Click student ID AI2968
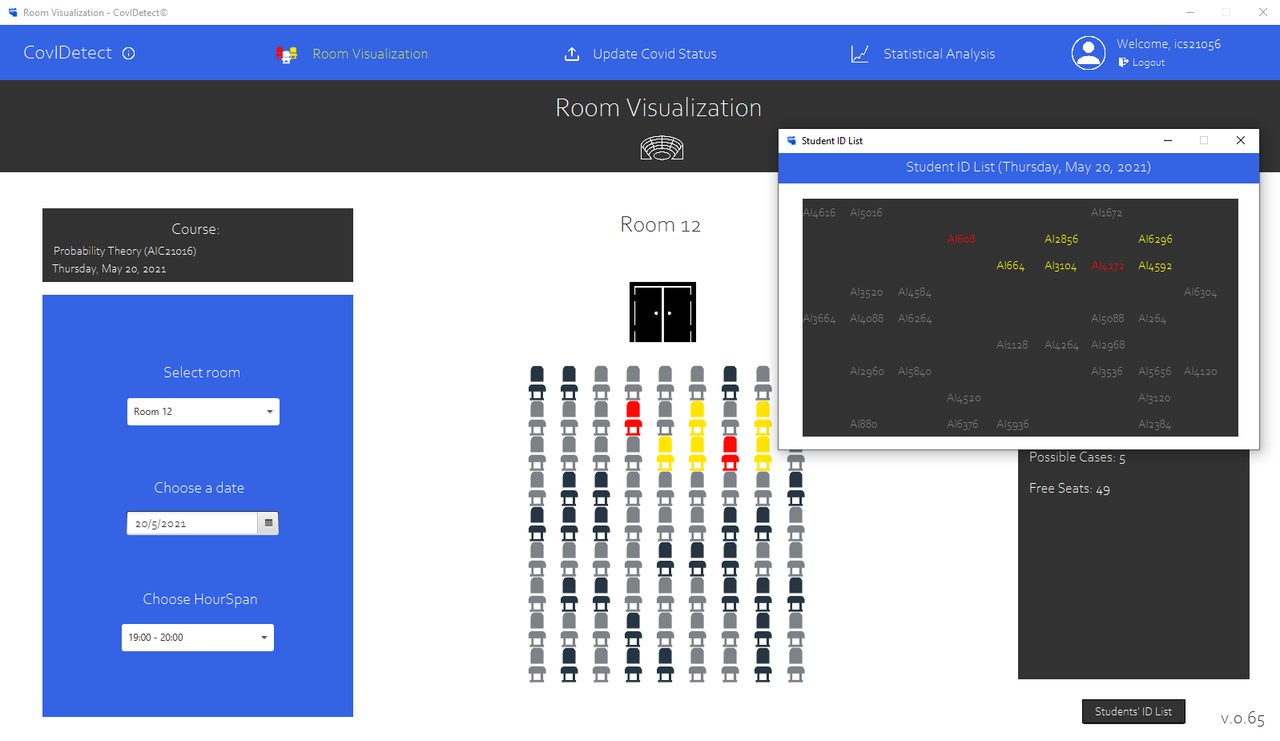 click(1108, 345)
